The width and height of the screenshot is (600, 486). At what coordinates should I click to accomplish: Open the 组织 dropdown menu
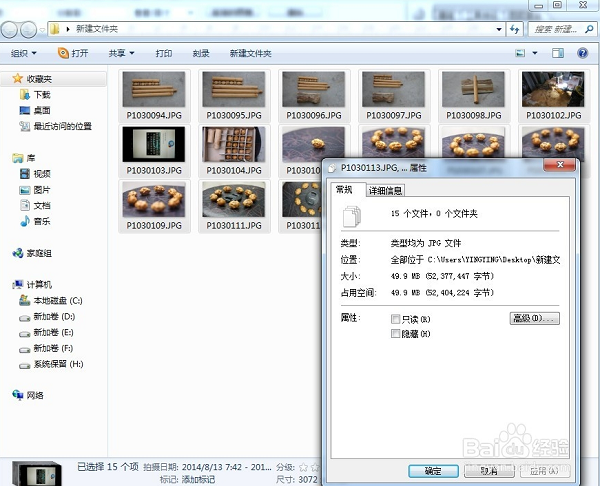(x=23, y=53)
